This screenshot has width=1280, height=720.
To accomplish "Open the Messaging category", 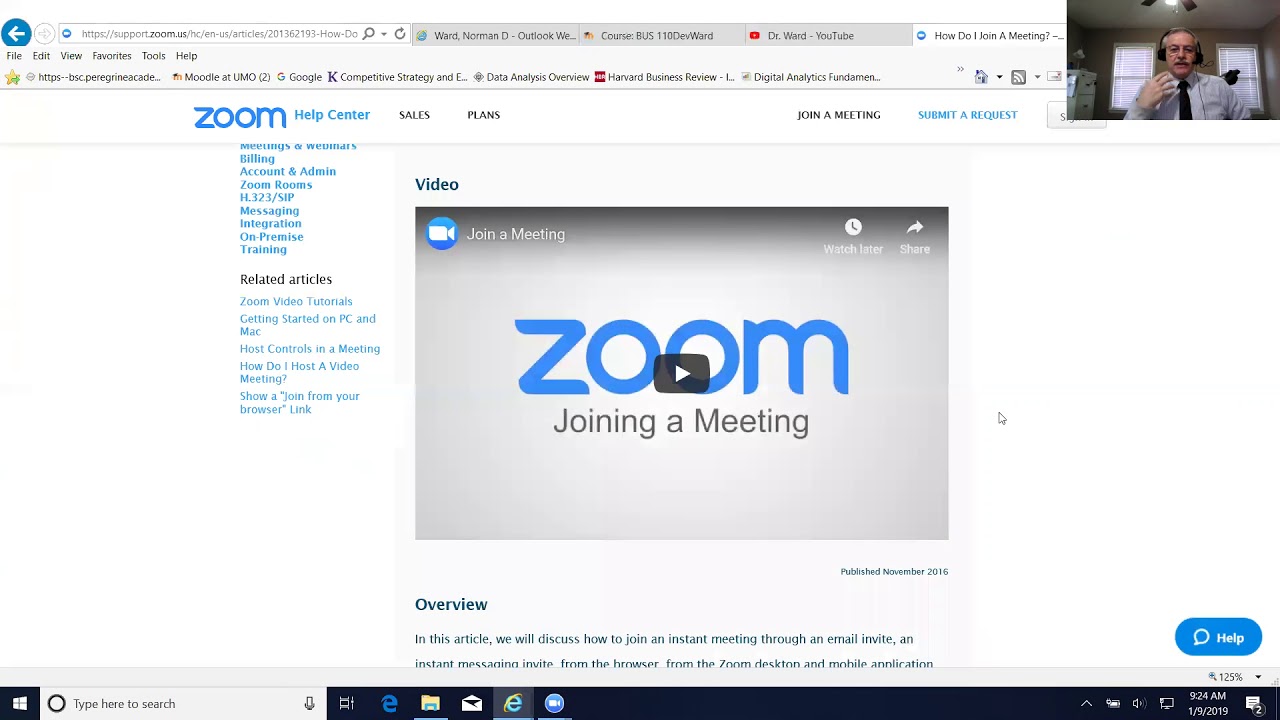I will (269, 211).
